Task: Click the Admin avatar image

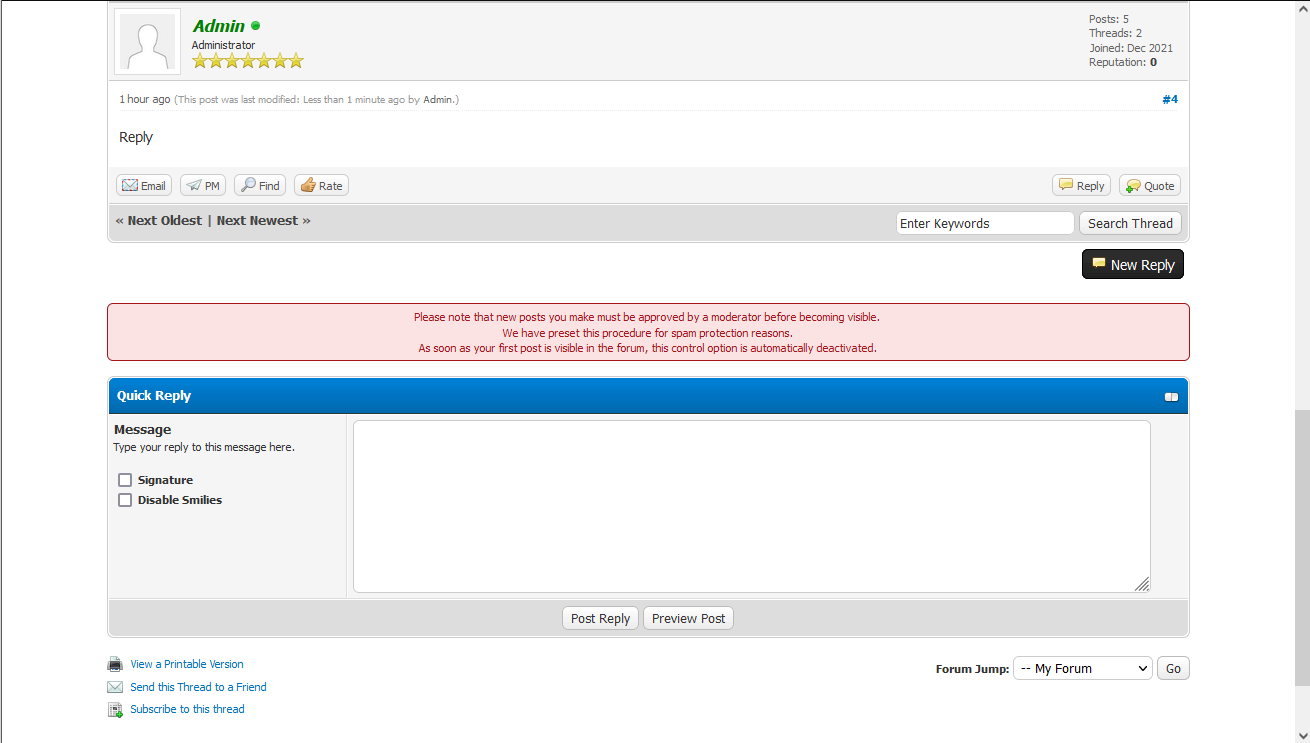Action: [147, 42]
